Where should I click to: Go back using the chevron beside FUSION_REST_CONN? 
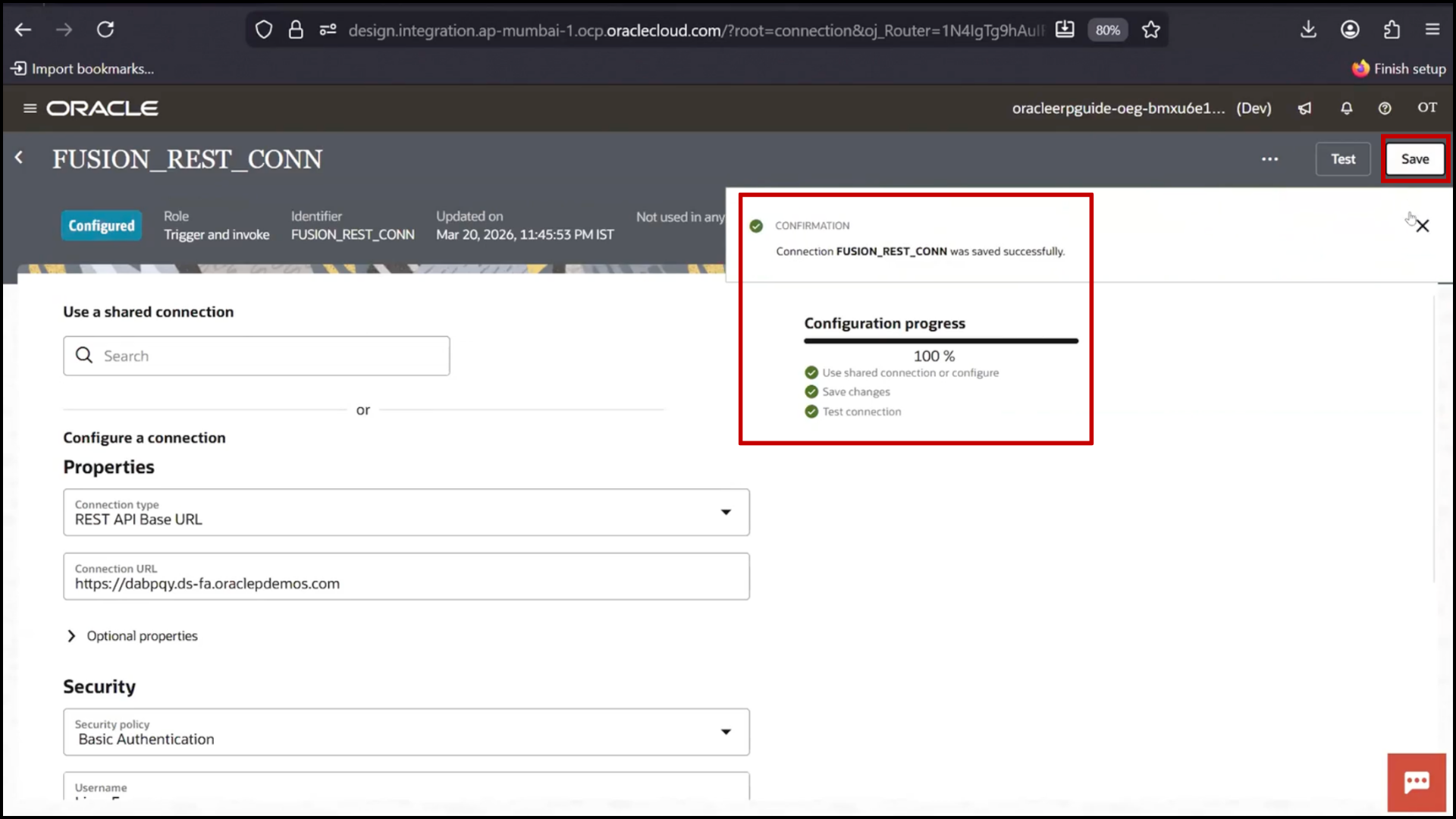pos(19,158)
